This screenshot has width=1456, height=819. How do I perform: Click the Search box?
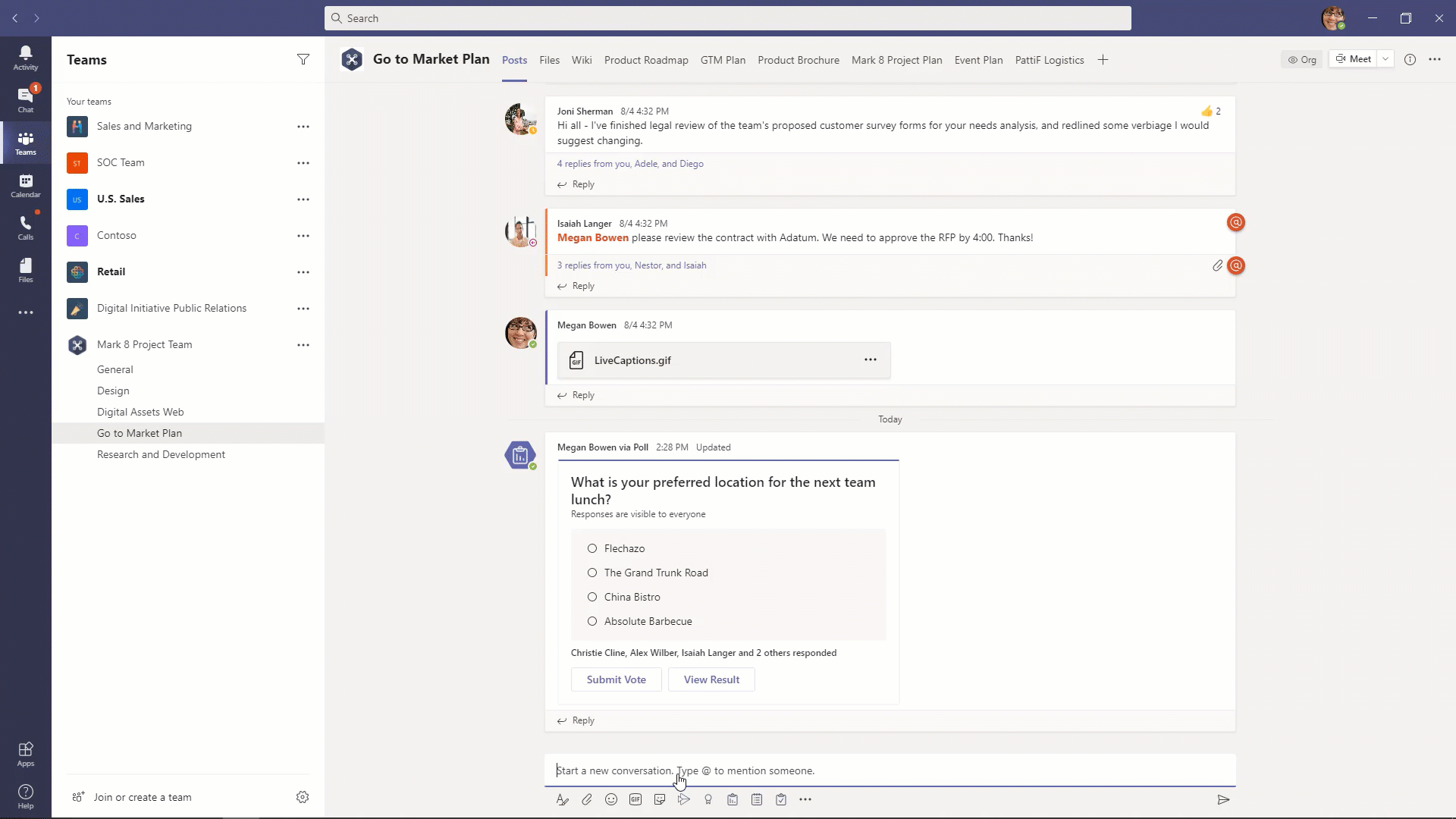click(728, 18)
